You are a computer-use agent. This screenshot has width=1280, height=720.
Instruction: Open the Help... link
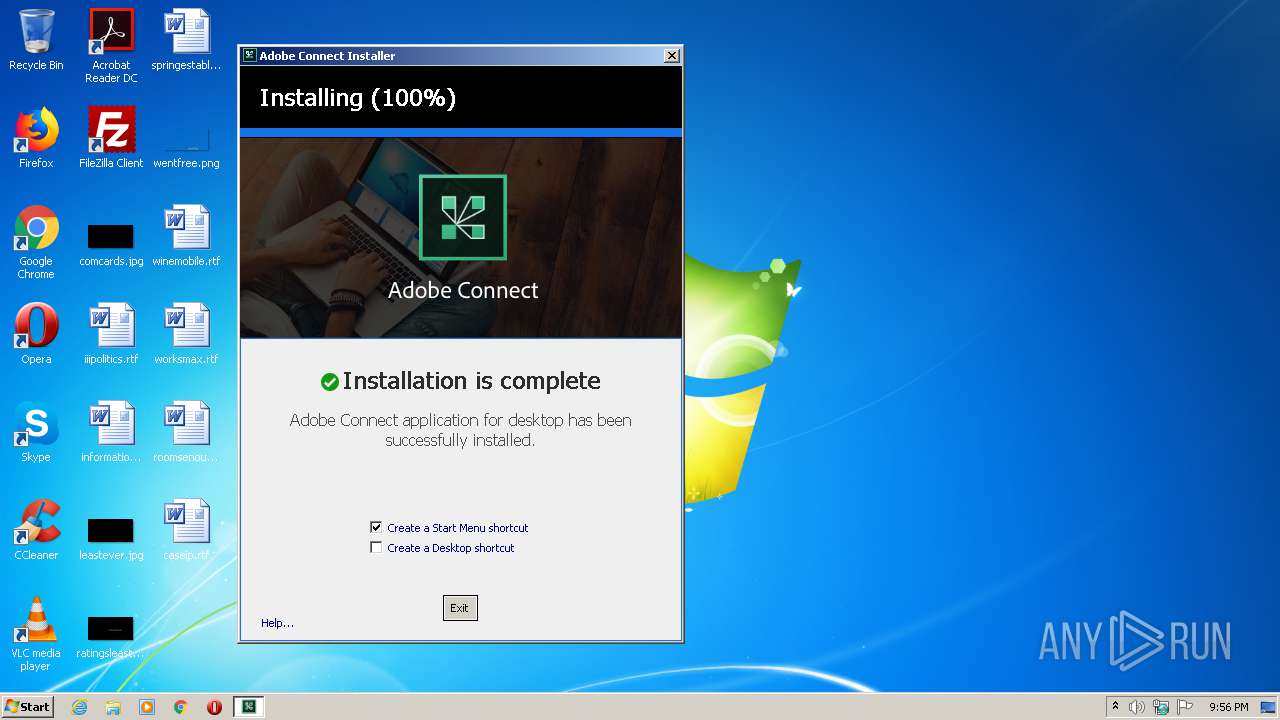(277, 623)
